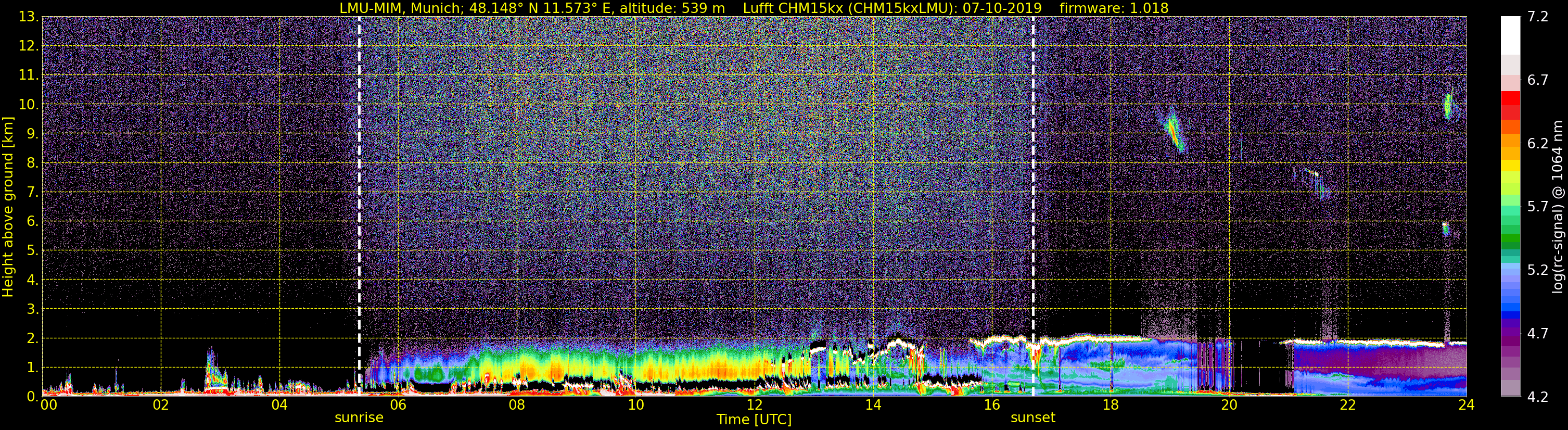Select the 'sunset' label below the time axis
1568x430 pixels.
(1033, 418)
